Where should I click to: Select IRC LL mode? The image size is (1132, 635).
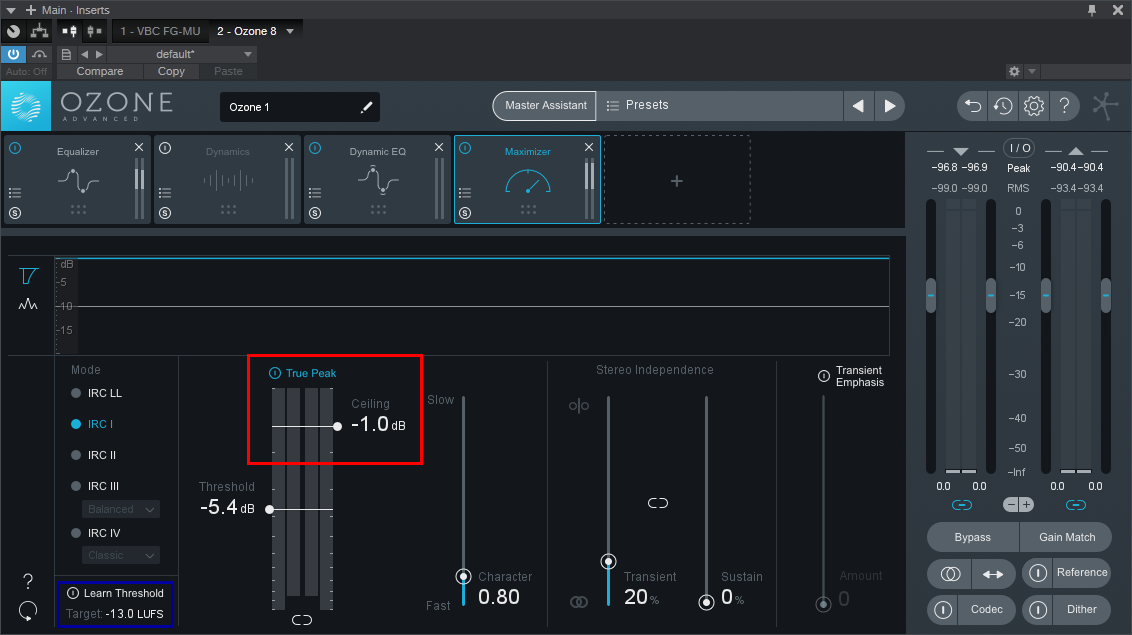click(x=97, y=393)
